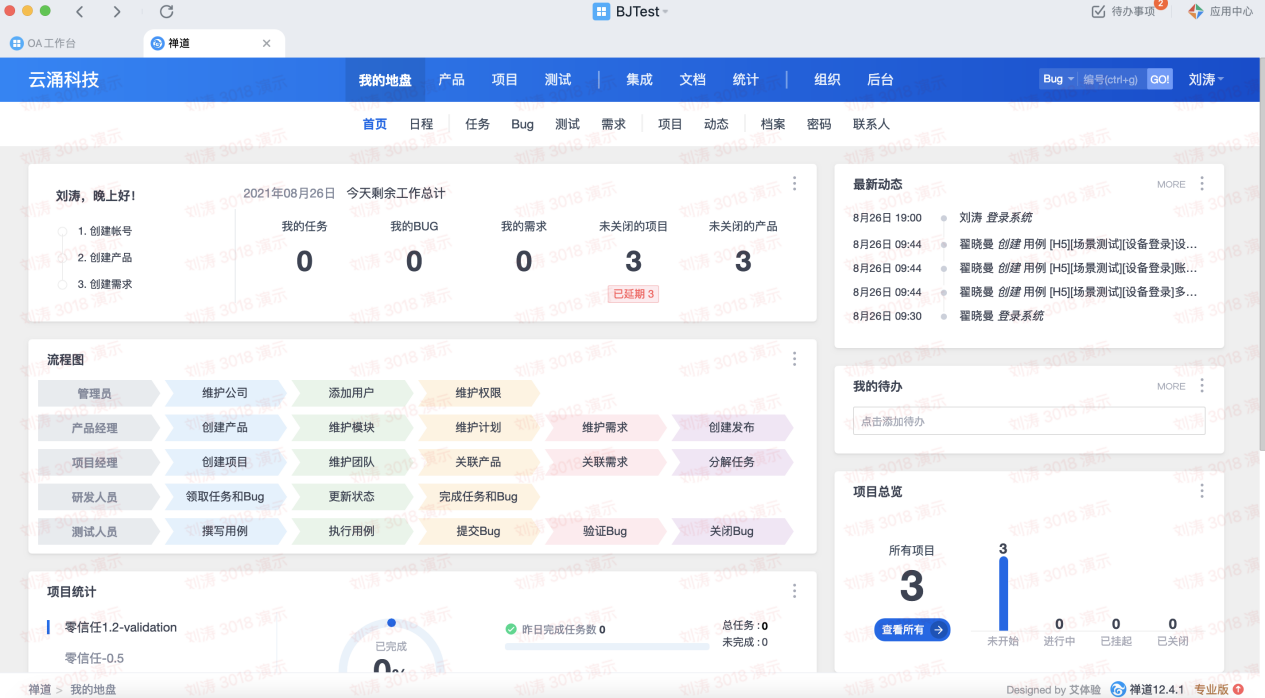Screen dimensions: 1265x698
Task: Click MORE link in 我的待办 panel
Action: coord(1171,386)
